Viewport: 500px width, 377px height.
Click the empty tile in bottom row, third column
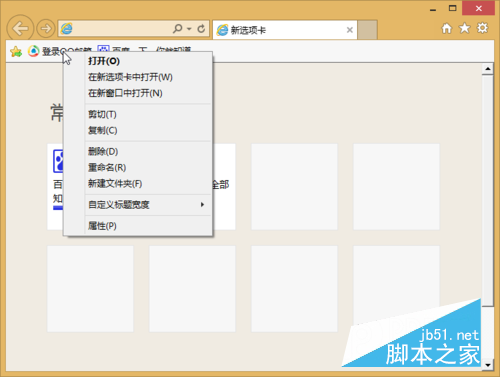point(294,289)
